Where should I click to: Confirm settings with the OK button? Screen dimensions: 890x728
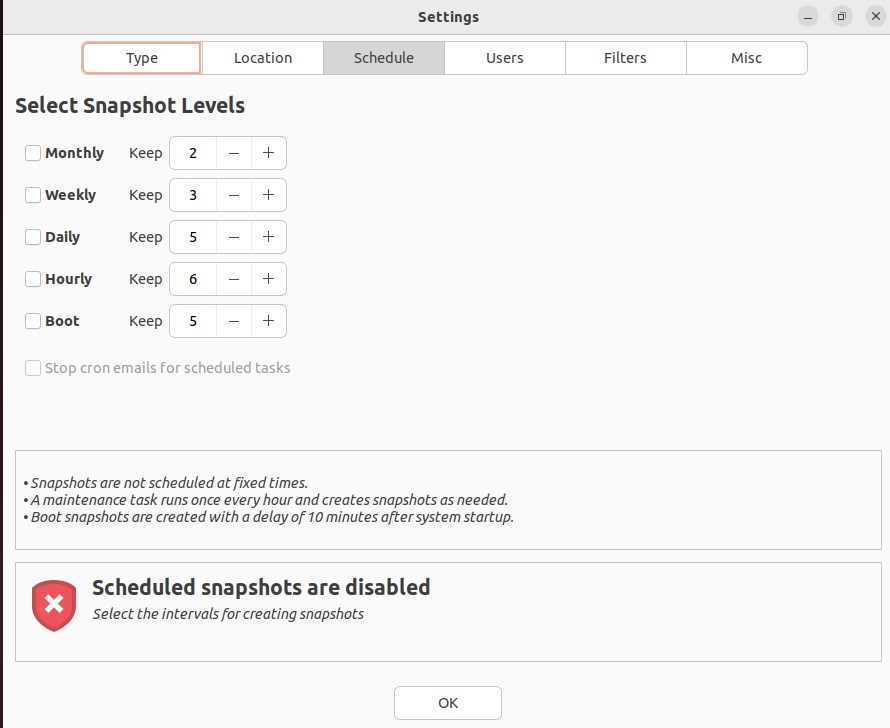[448, 703]
